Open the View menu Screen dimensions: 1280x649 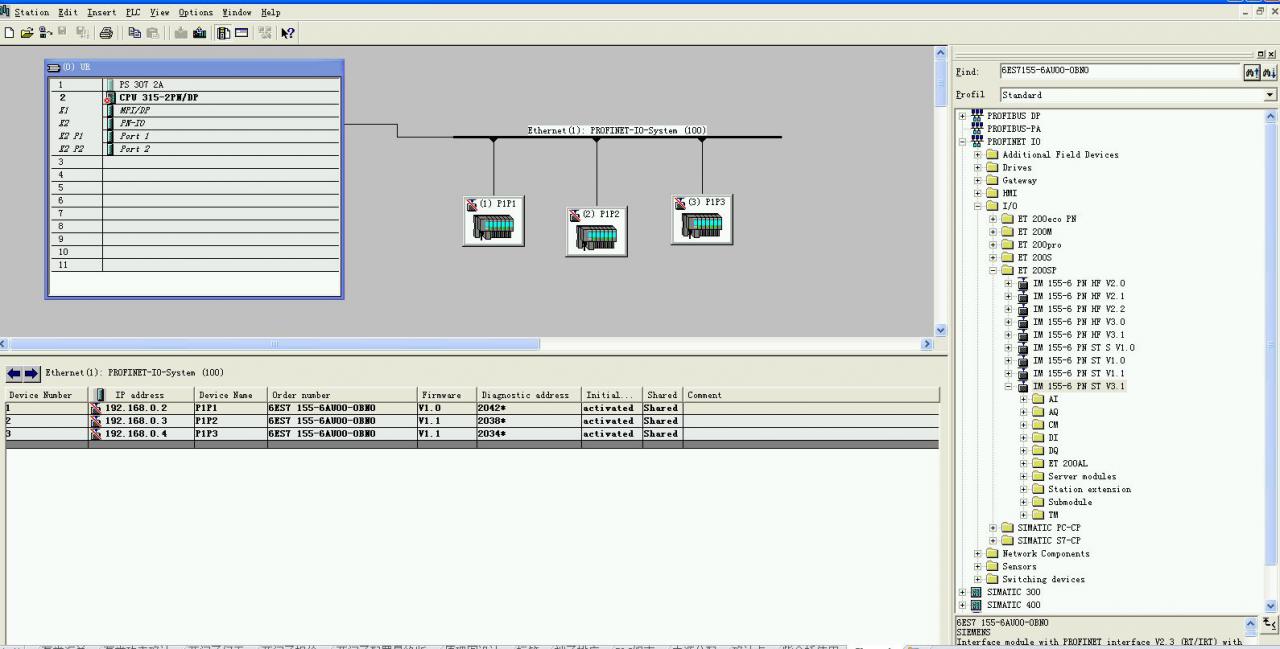coord(159,12)
